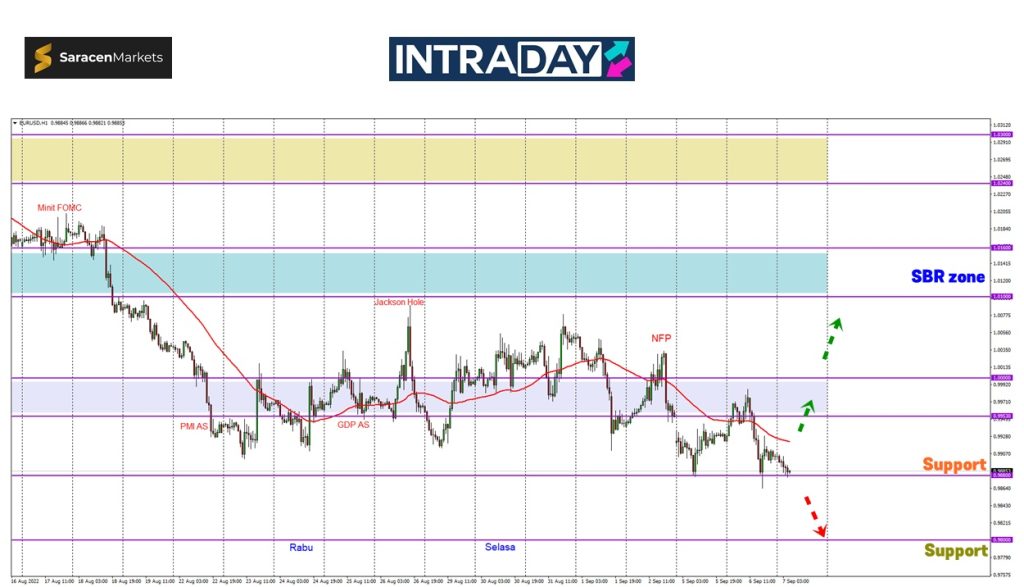Click the GDP AS event label
Image resolution: width=1024 pixels, height=587 pixels.
353,424
